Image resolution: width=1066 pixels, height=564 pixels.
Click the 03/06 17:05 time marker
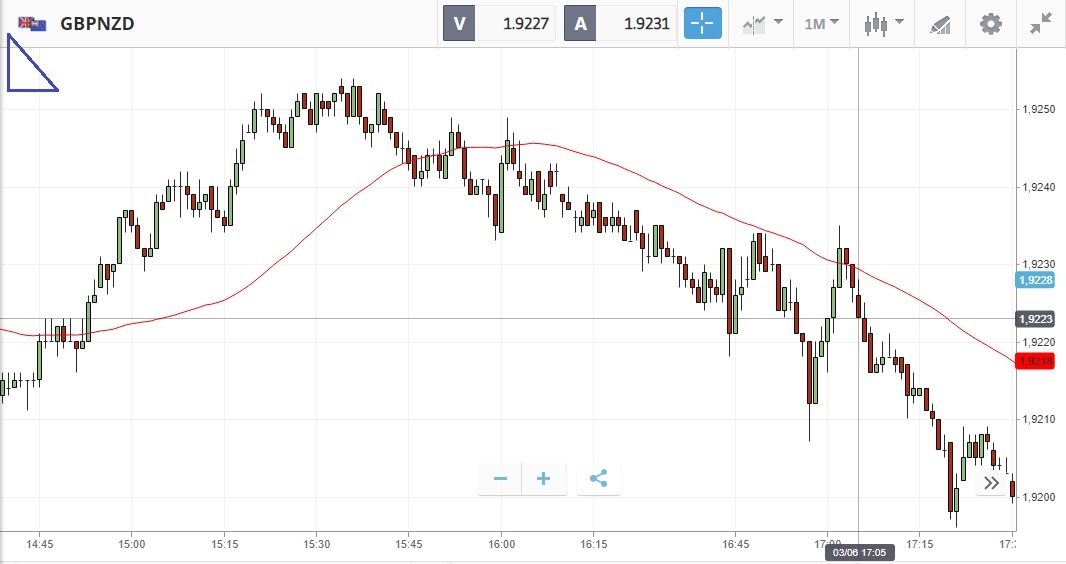(858, 553)
